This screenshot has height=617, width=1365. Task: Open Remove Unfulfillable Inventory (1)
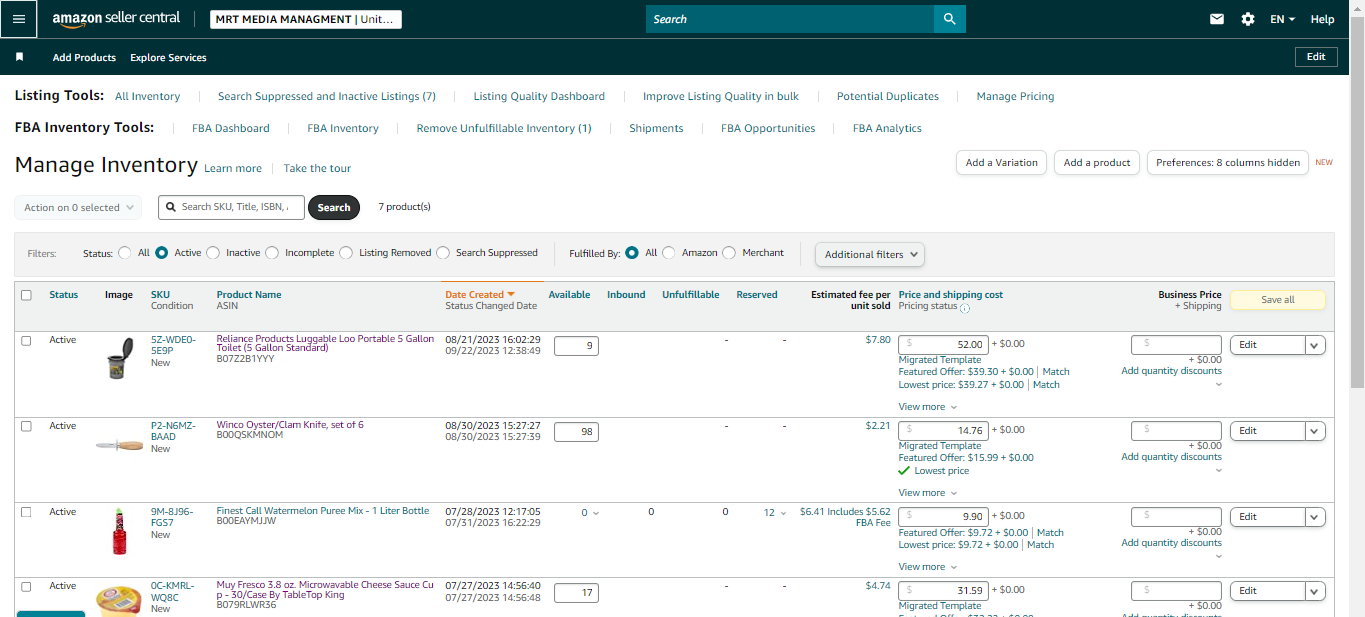click(x=504, y=129)
